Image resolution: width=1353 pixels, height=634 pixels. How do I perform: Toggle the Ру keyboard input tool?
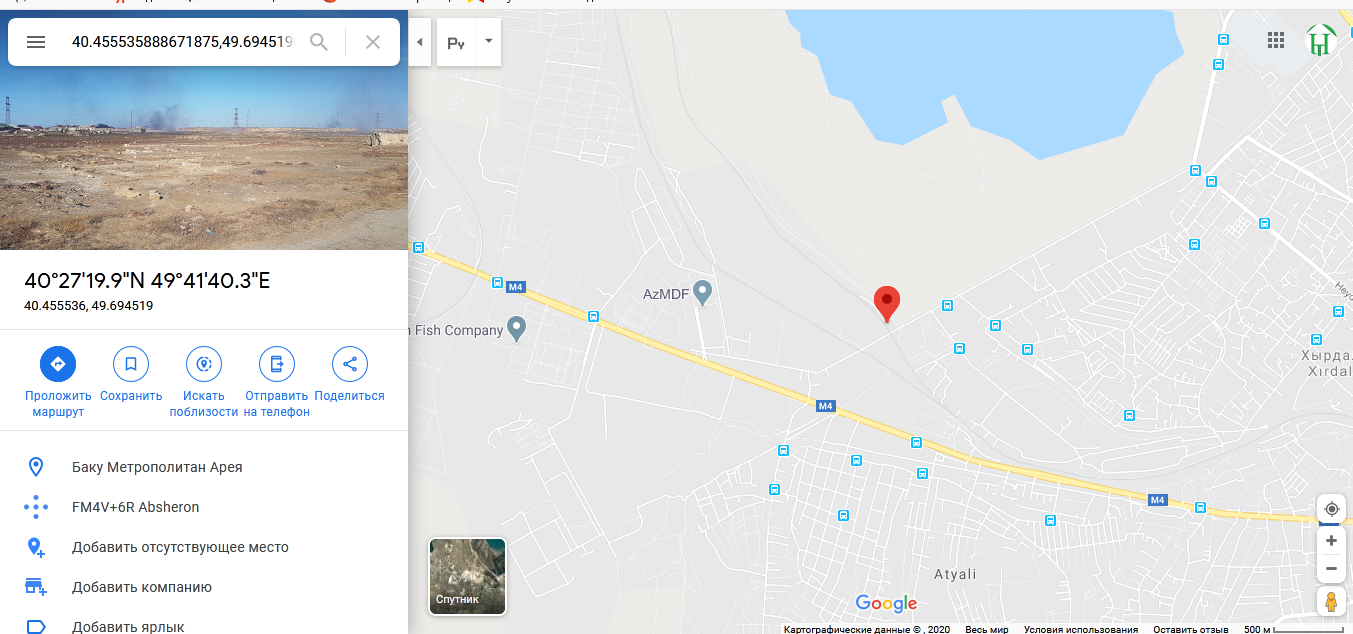click(456, 42)
